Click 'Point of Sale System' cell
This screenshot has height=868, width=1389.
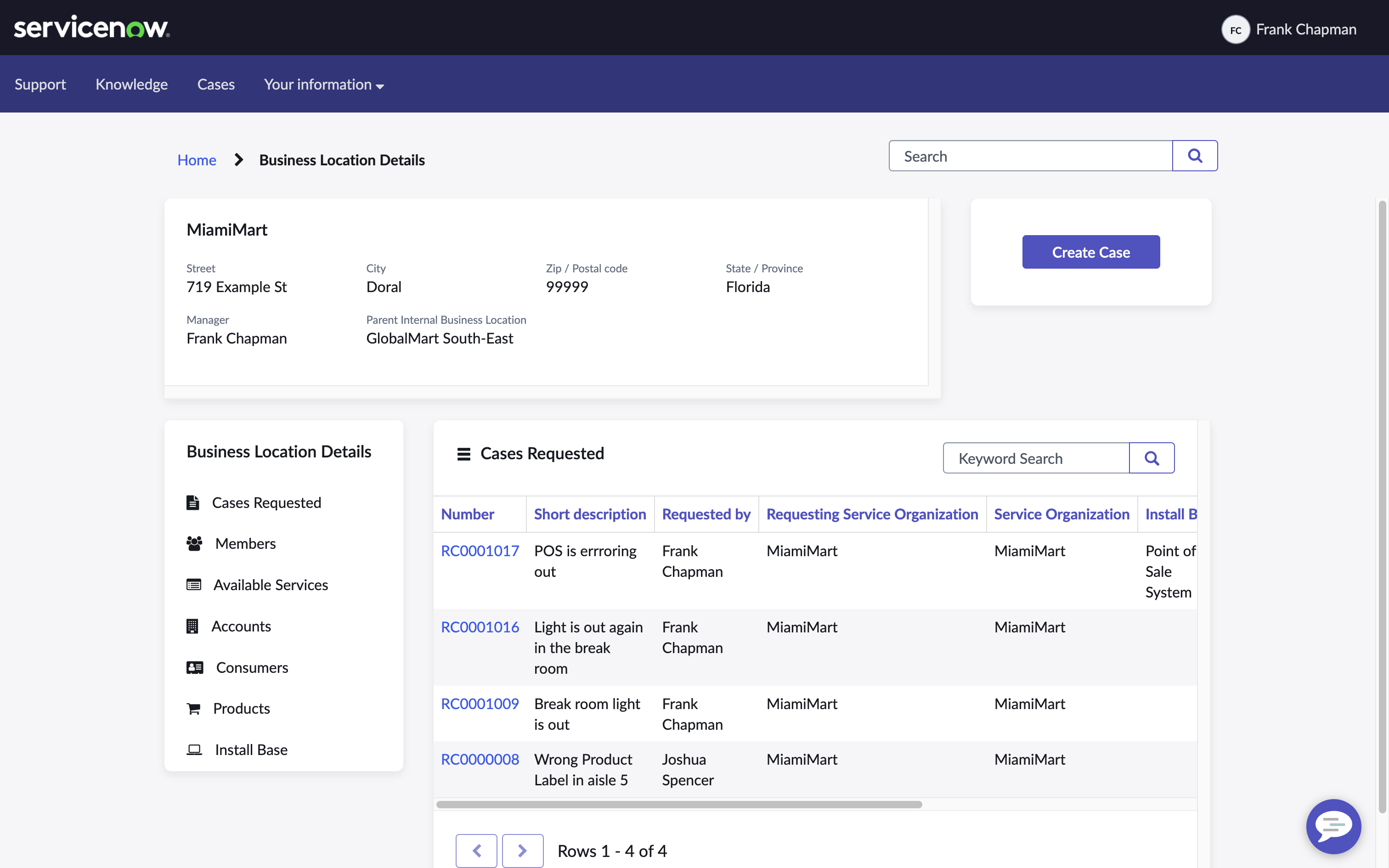1171,571
